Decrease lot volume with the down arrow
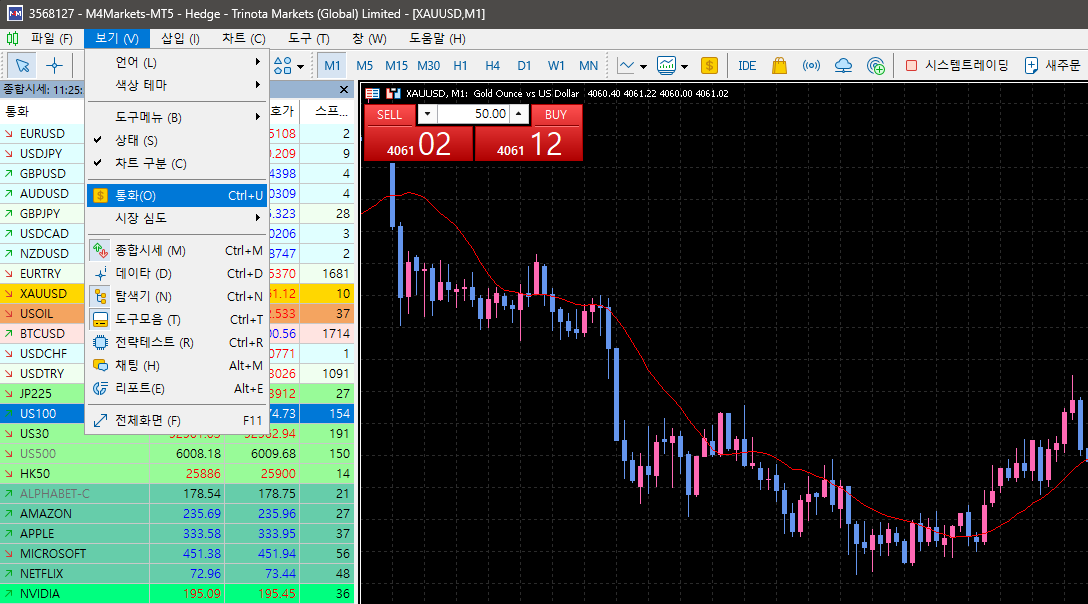This screenshot has width=1088, height=604. (x=427, y=114)
